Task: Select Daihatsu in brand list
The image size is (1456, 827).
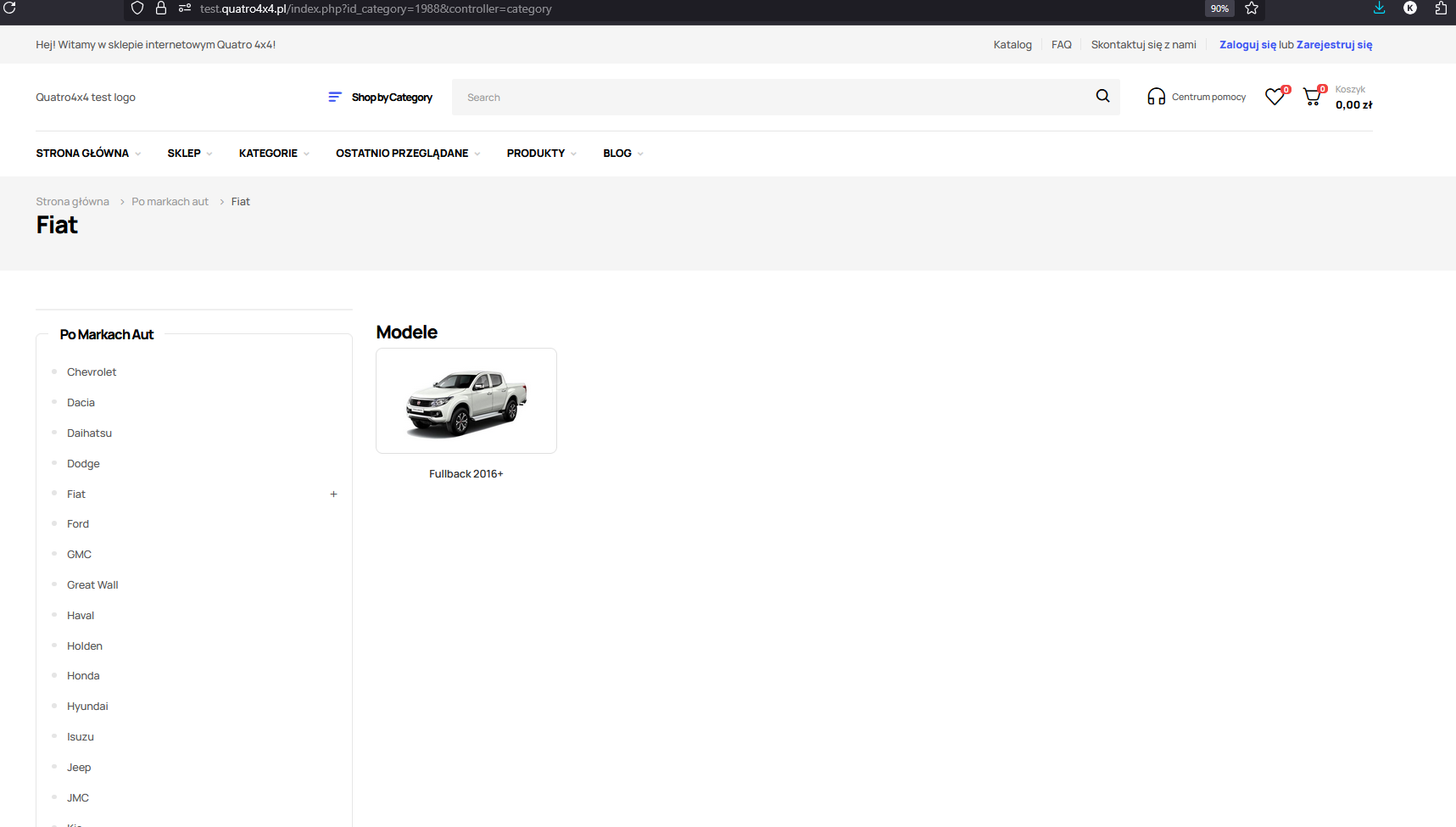Action: pyautogui.click(x=89, y=433)
